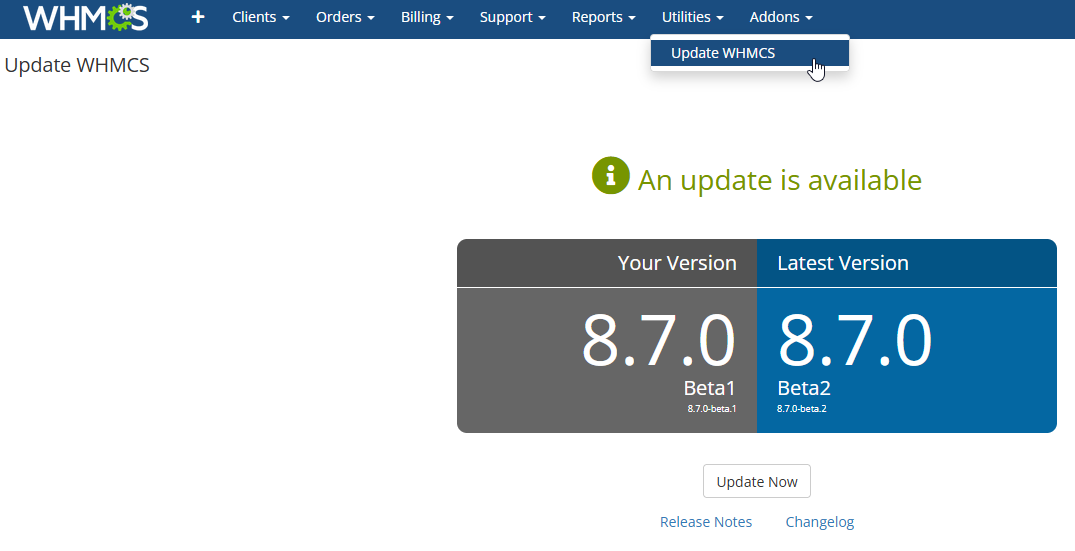
Task: Click the Latest Version header
Action: click(x=843, y=262)
